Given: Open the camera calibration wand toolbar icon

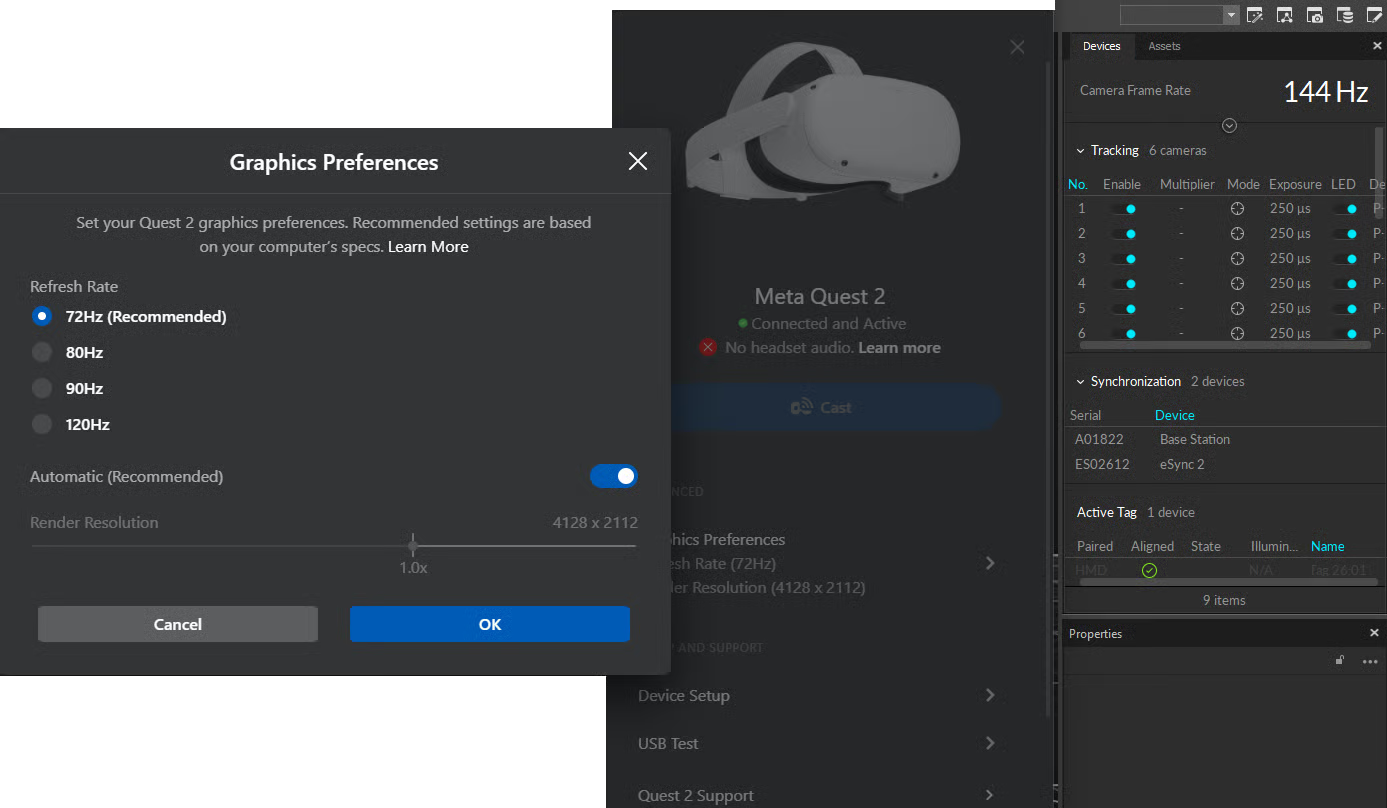Looking at the screenshot, I should (1255, 15).
